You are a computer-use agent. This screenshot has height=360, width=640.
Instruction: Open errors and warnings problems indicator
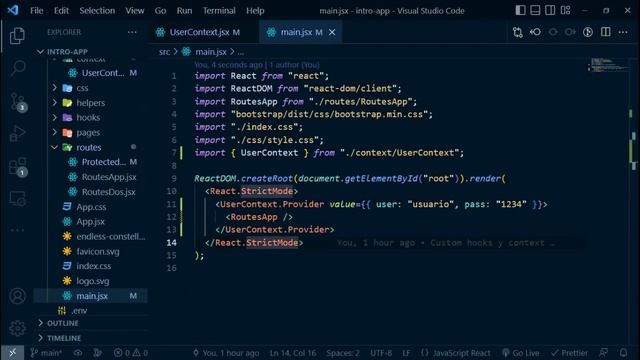131,353
